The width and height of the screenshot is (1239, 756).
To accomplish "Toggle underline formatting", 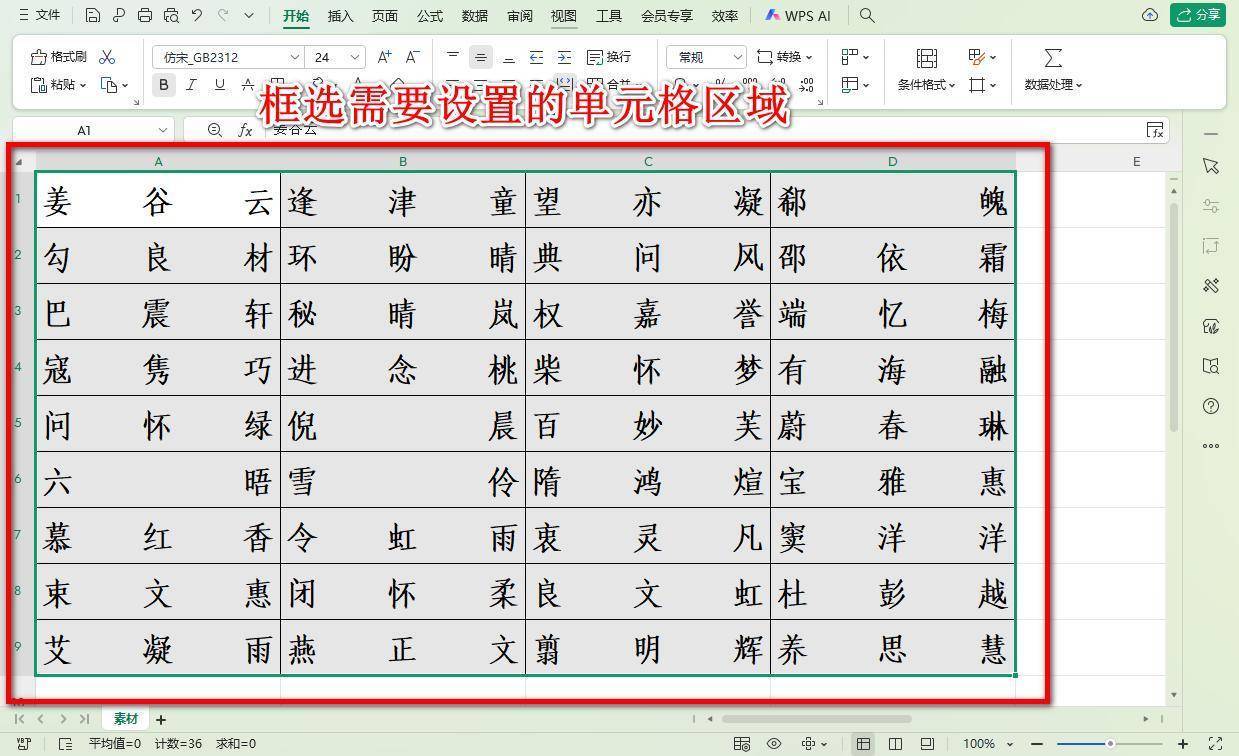I will click(x=219, y=85).
